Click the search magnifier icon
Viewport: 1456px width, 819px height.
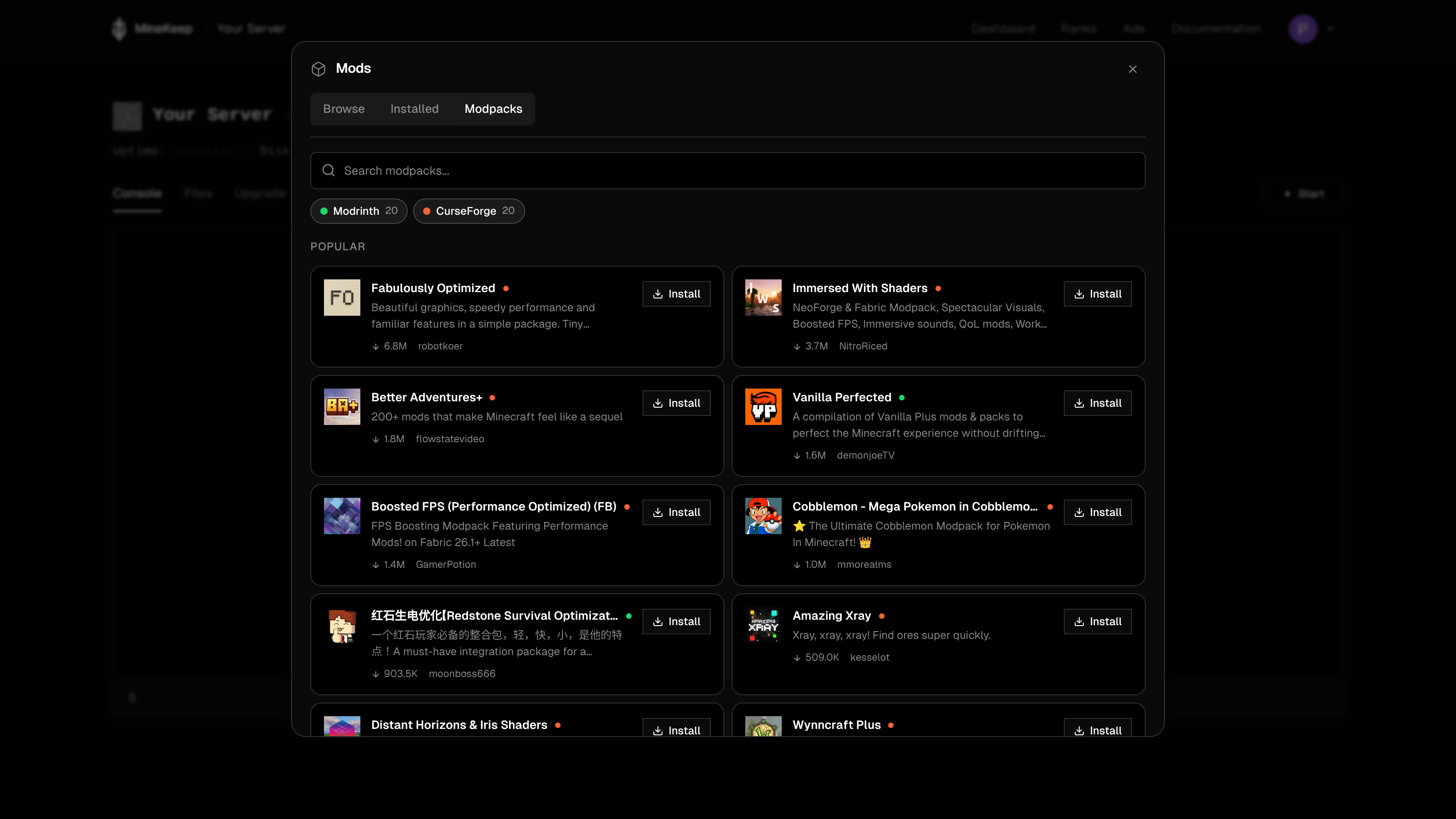click(329, 170)
